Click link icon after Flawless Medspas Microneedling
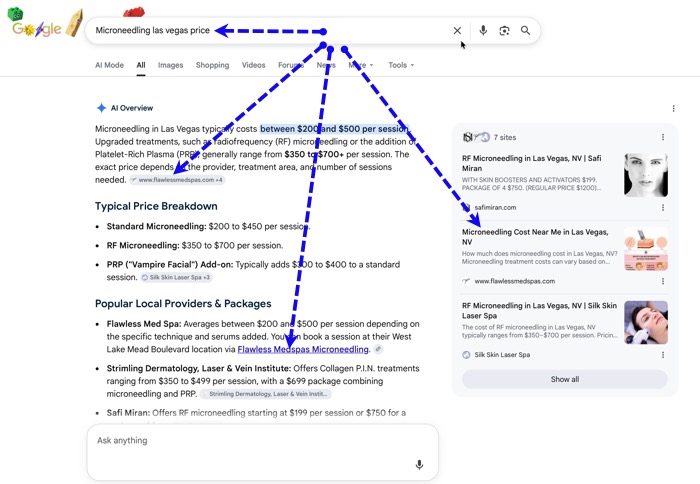Viewport: 700px width, 484px height. coord(378,349)
